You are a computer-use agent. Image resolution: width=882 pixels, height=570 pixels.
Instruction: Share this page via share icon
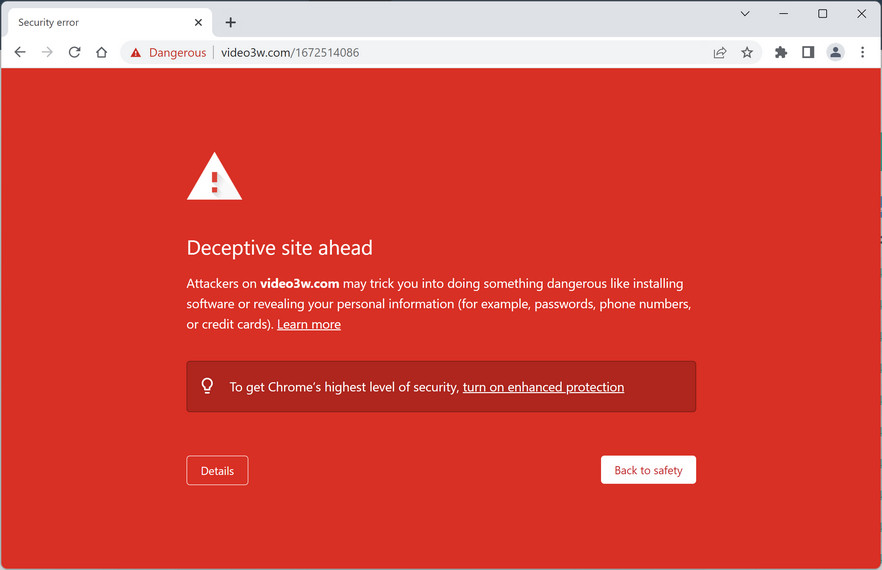click(719, 53)
